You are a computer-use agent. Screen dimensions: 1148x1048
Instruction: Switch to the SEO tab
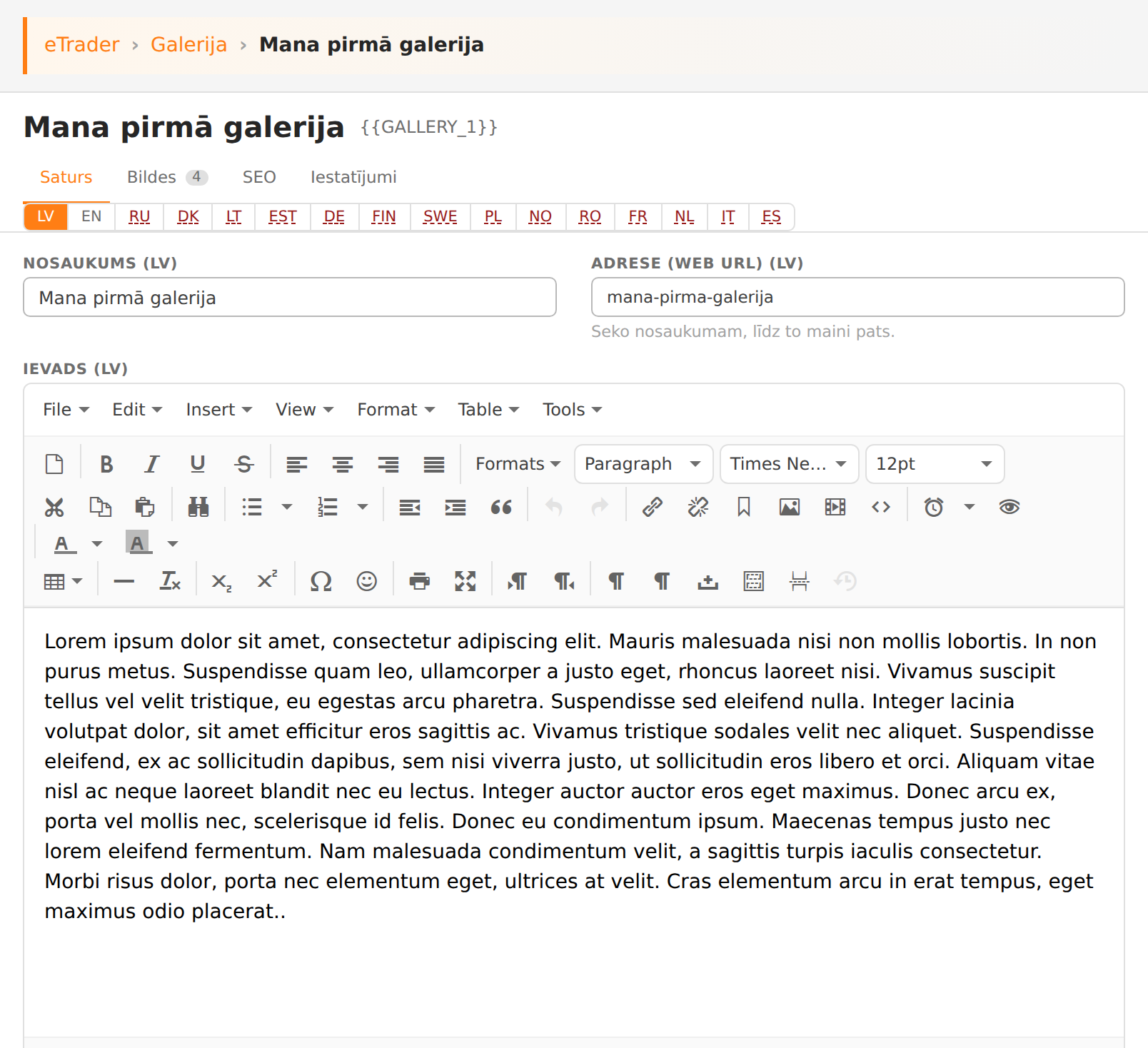(259, 177)
